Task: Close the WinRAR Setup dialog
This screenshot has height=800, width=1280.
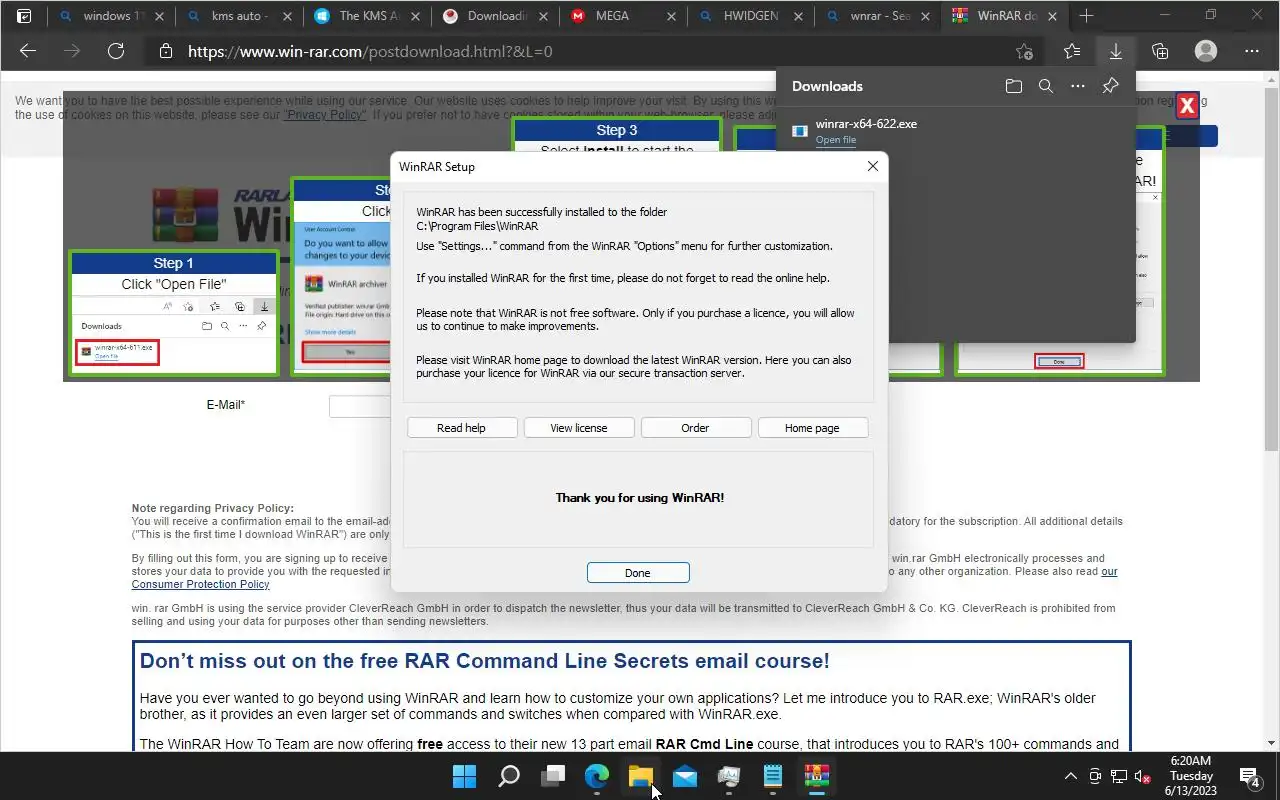Action: click(x=872, y=166)
